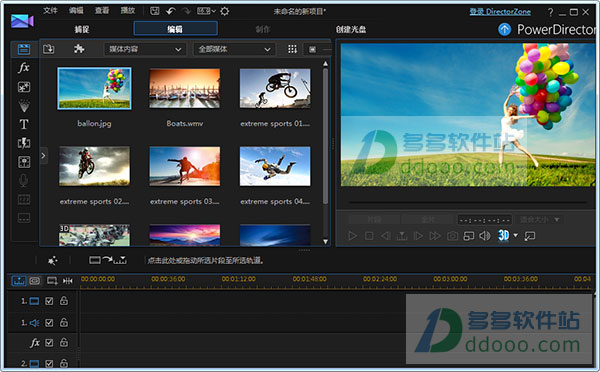Click the upgrade arrow icon beside PowerDirector
The width and height of the screenshot is (600, 372).
[504, 29]
